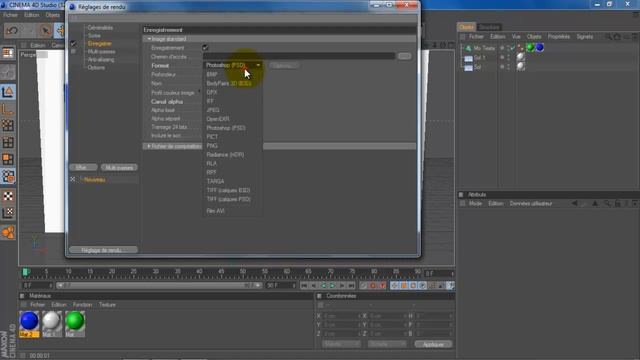Collapse the Image standard section
This screenshot has height=360, width=640.
click(149, 39)
